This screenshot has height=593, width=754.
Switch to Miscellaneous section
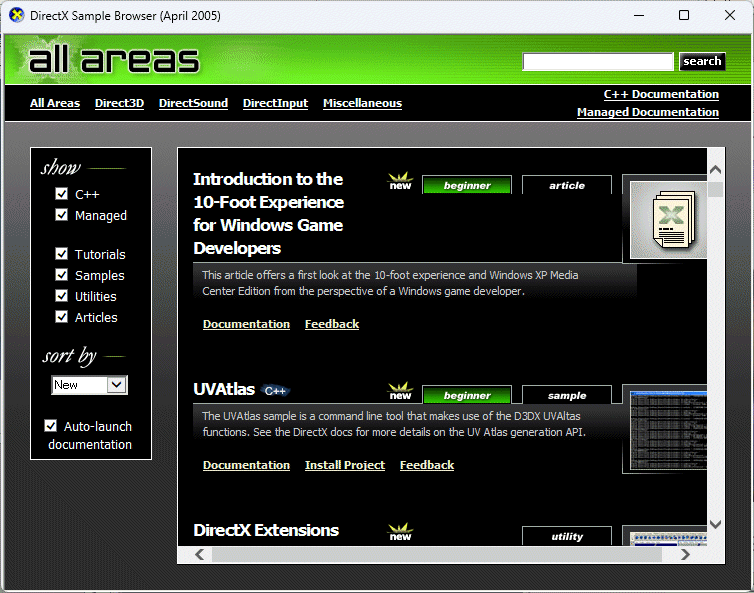click(x=362, y=103)
